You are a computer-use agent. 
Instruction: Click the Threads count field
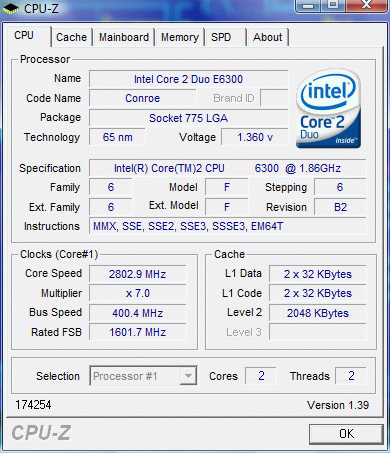[x=351, y=376]
